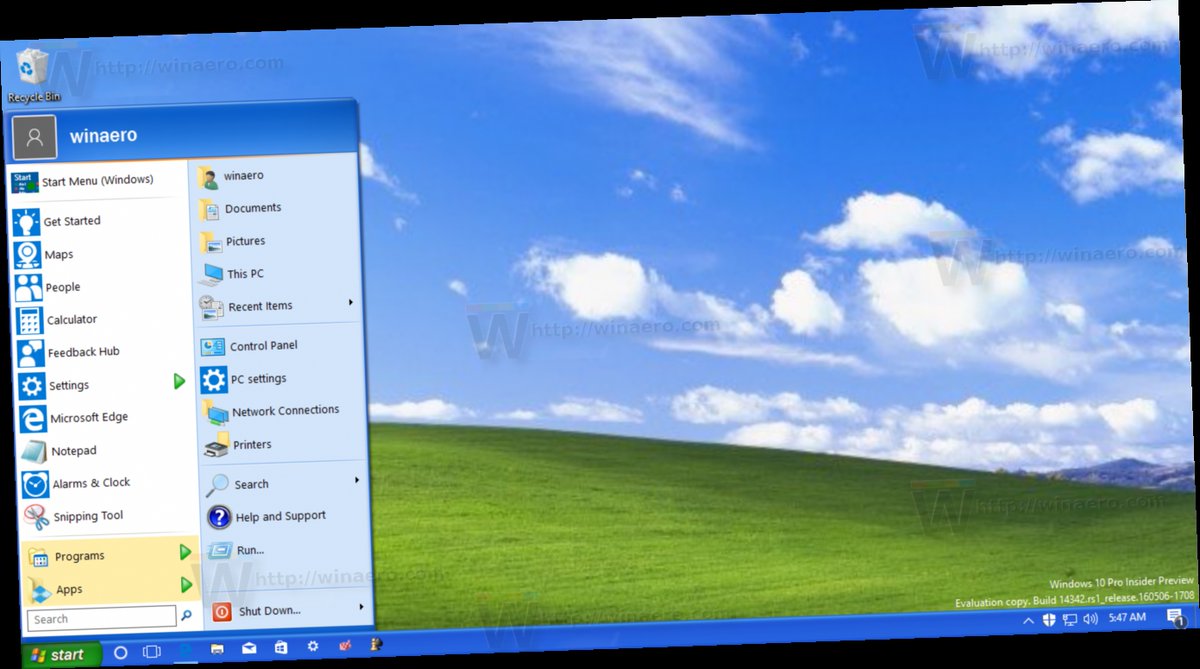Select Shut Down from the menu
Image resolution: width=1200 pixels, height=669 pixels.
270,611
